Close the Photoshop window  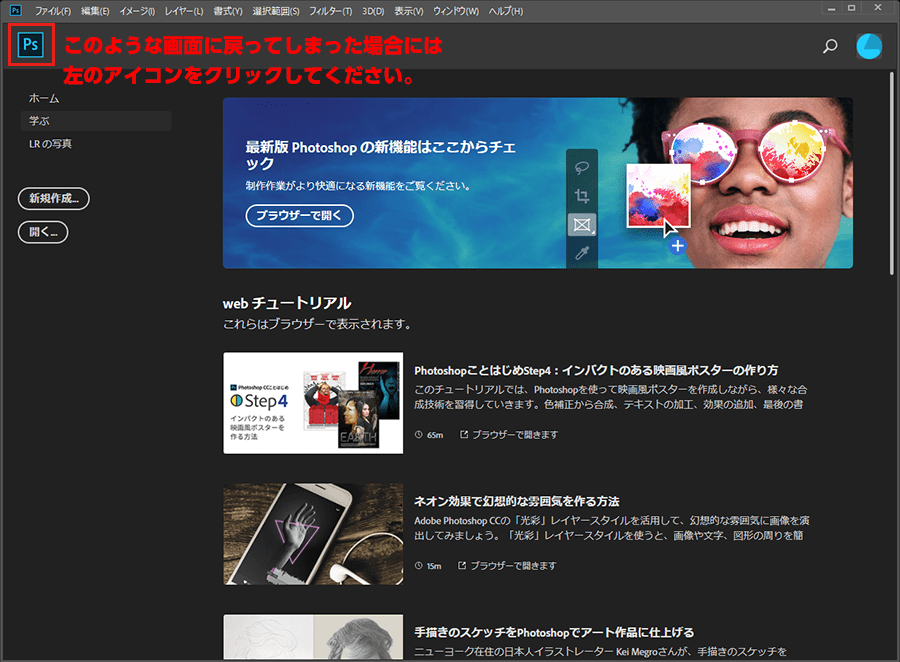[x=878, y=8]
